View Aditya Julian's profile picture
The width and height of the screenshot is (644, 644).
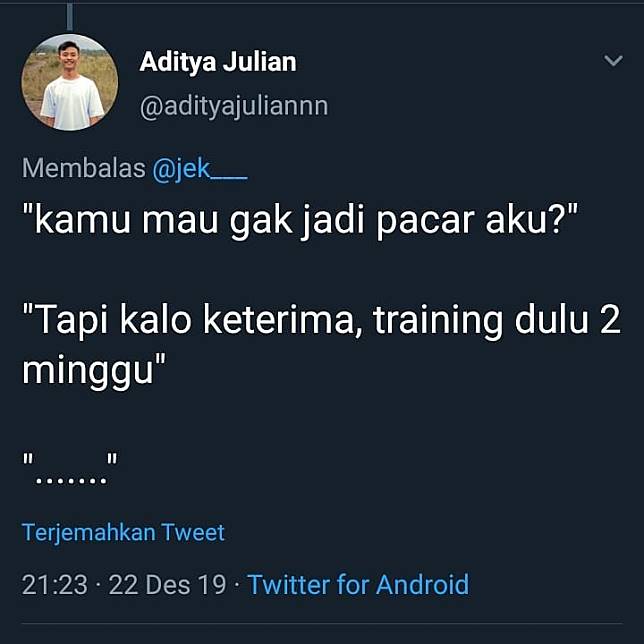[70, 82]
